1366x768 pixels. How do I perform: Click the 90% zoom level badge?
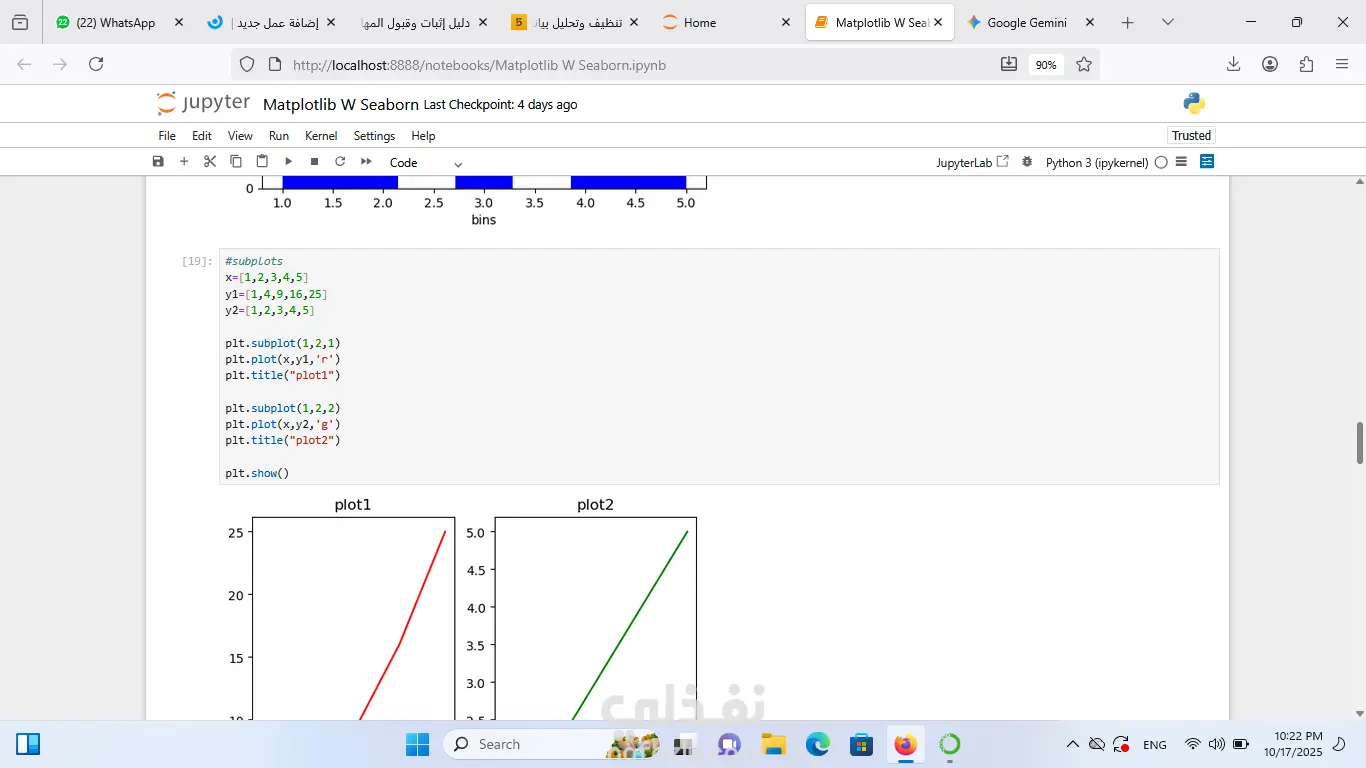(x=1046, y=65)
